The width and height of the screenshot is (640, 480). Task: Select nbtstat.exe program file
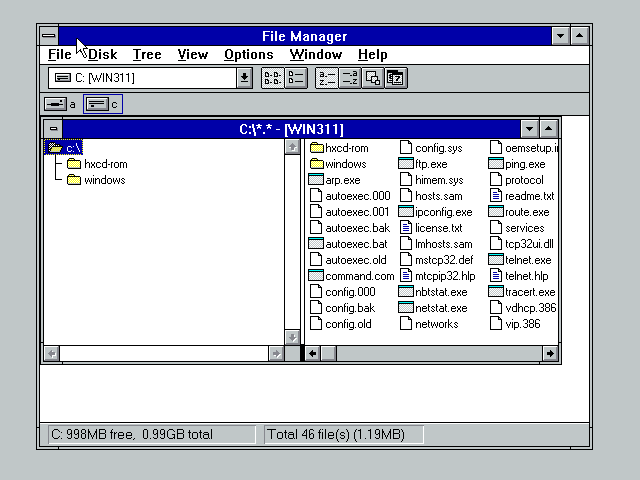tap(433, 292)
